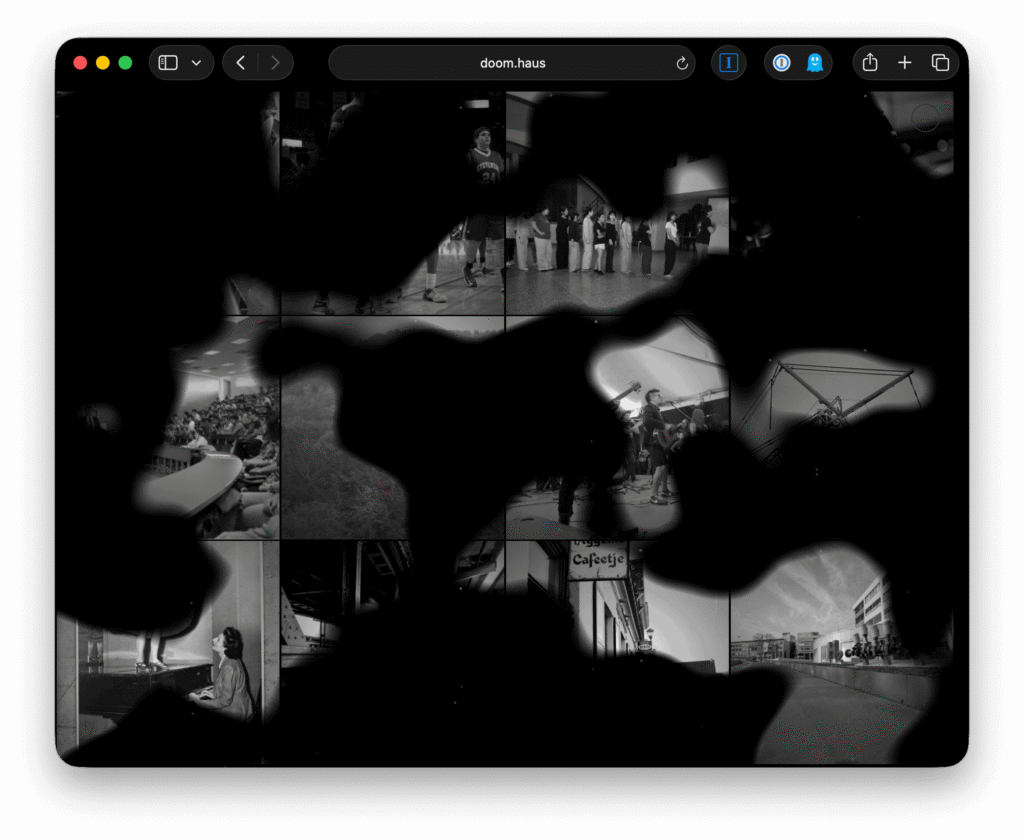Image resolution: width=1024 pixels, height=840 pixels.
Task: Click the Ghostery ghost extension icon
Action: [x=815, y=63]
